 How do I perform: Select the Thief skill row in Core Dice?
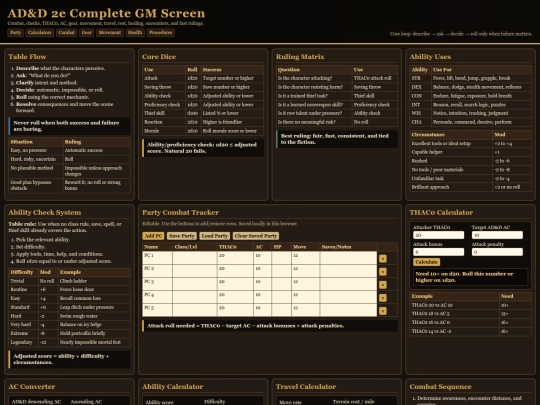pos(203,113)
